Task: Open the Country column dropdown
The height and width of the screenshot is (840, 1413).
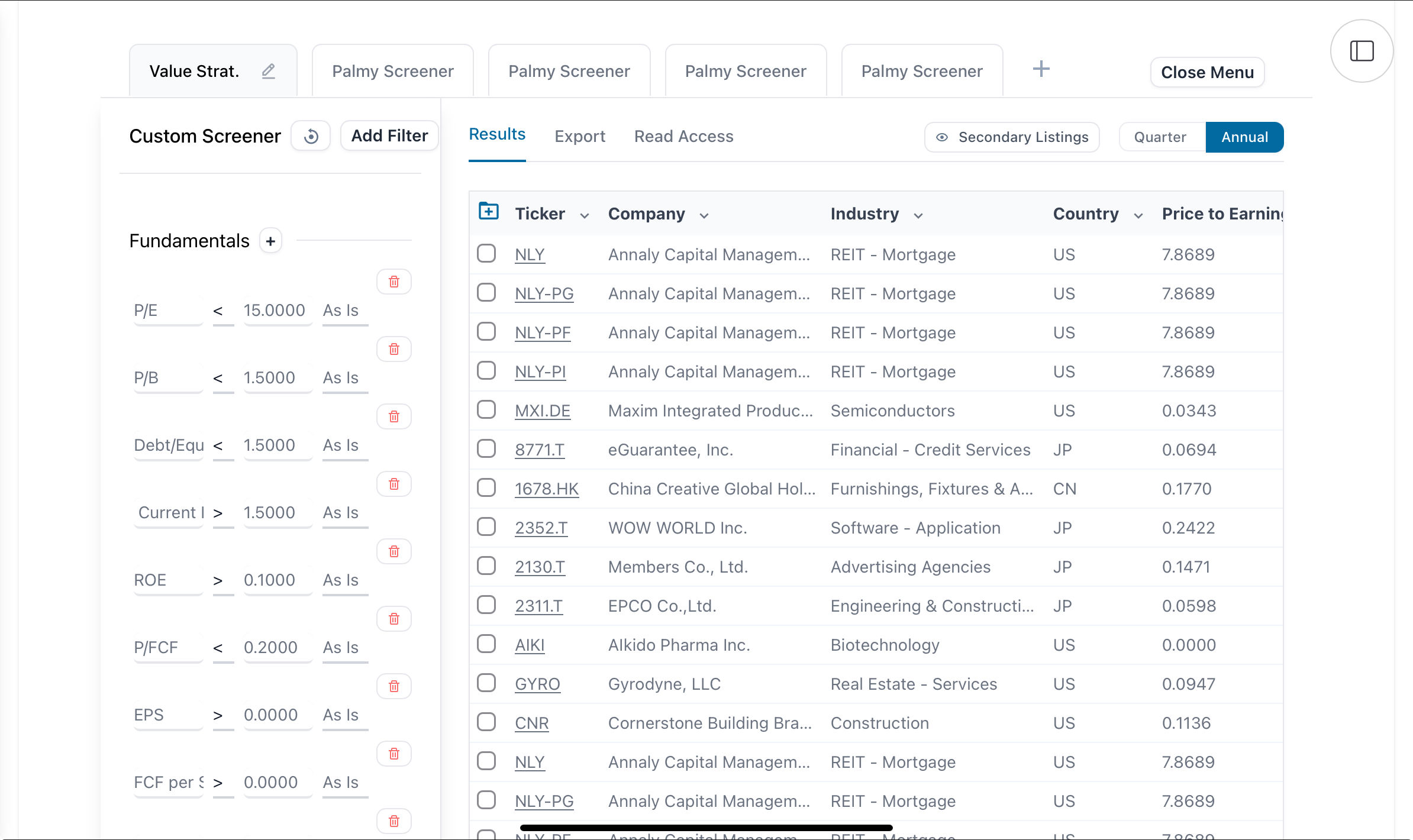Action: pos(1138,216)
